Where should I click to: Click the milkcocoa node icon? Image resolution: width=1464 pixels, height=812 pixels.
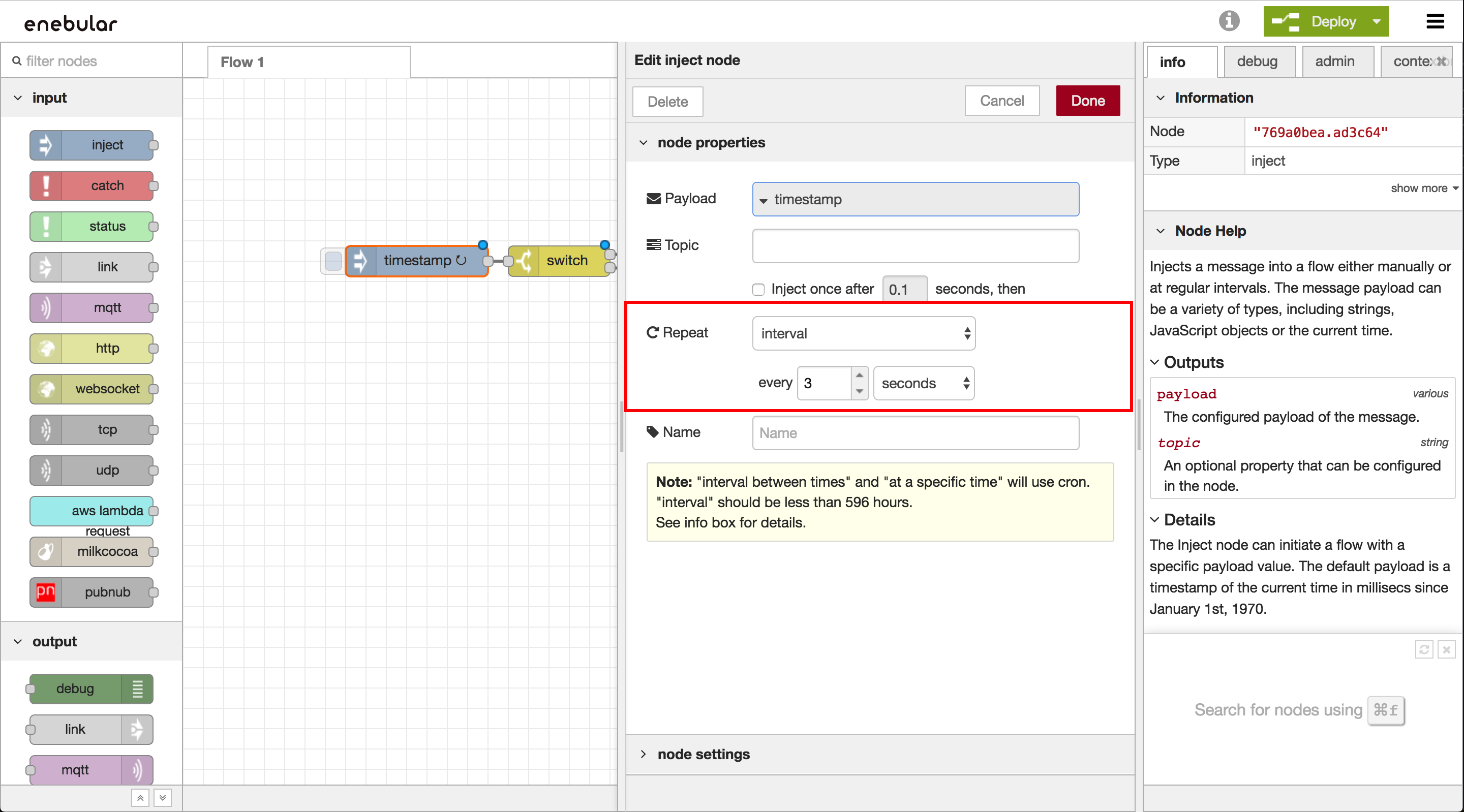pyautogui.click(x=46, y=551)
